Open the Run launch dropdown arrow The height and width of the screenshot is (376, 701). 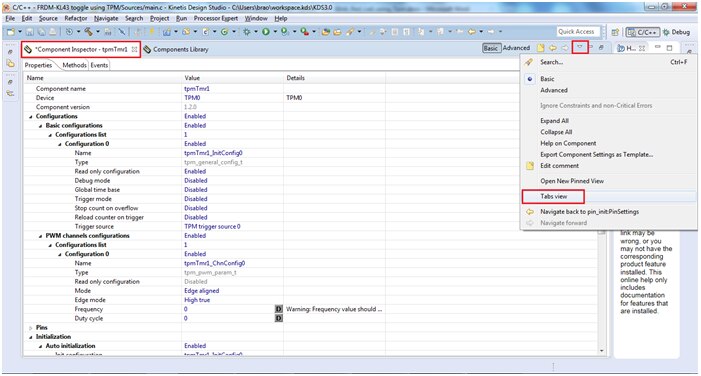coord(275,32)
